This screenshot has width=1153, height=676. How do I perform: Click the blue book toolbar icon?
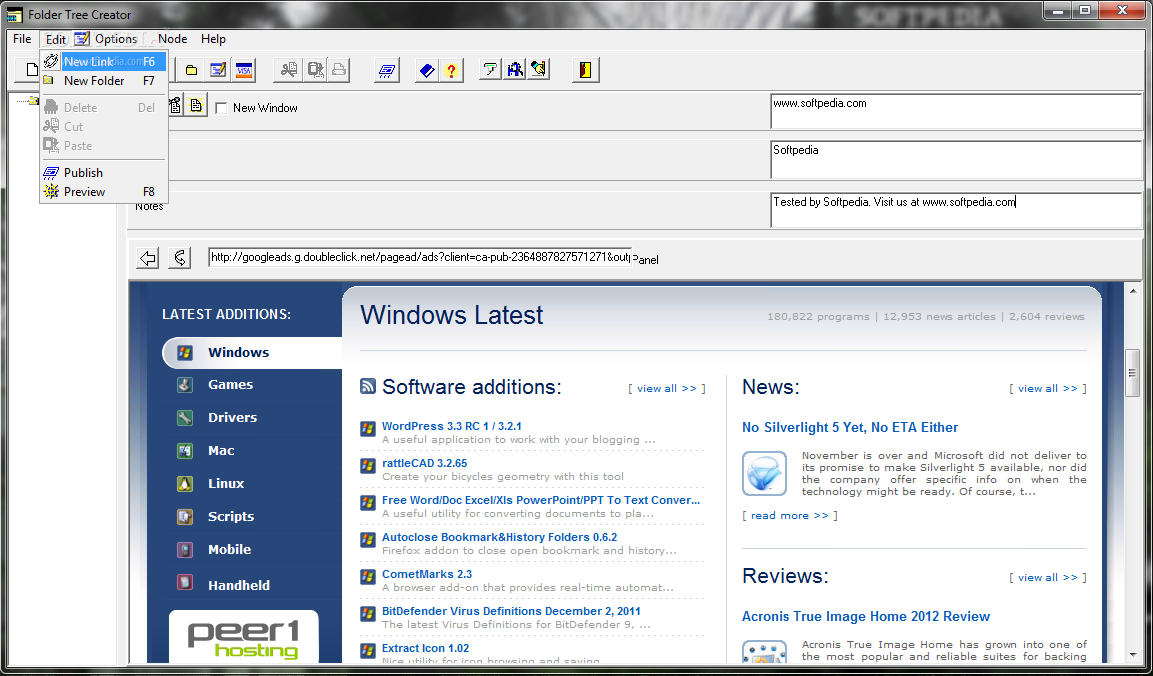[426, 71]
